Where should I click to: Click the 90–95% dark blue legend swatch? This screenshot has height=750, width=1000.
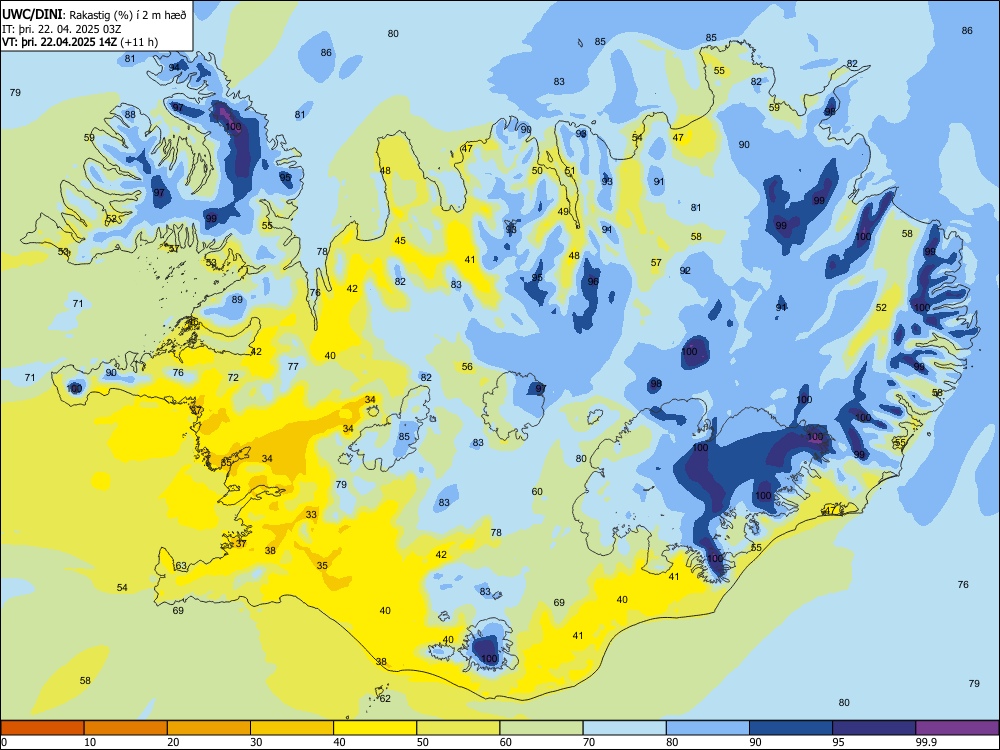[791, 728]
